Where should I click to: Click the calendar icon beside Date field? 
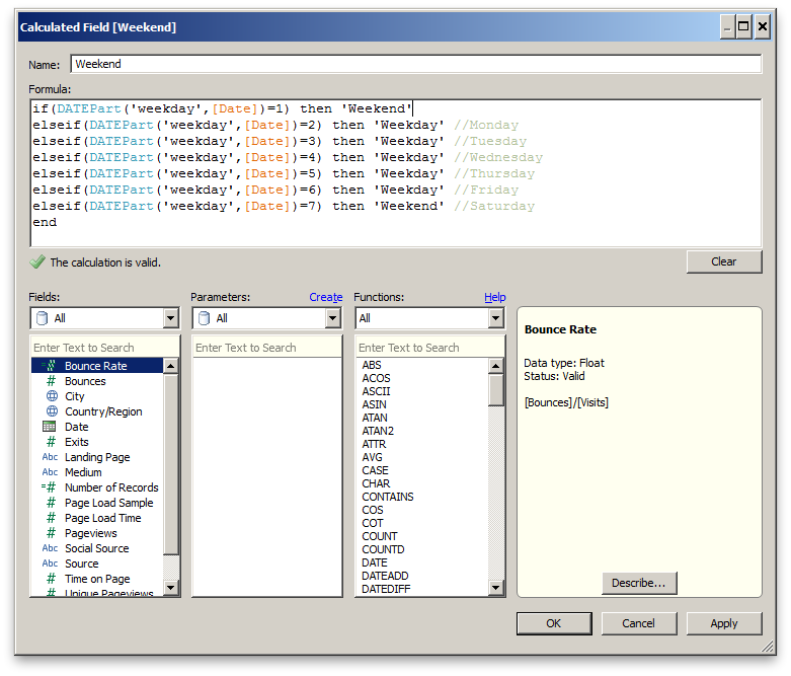click(50, 427)
